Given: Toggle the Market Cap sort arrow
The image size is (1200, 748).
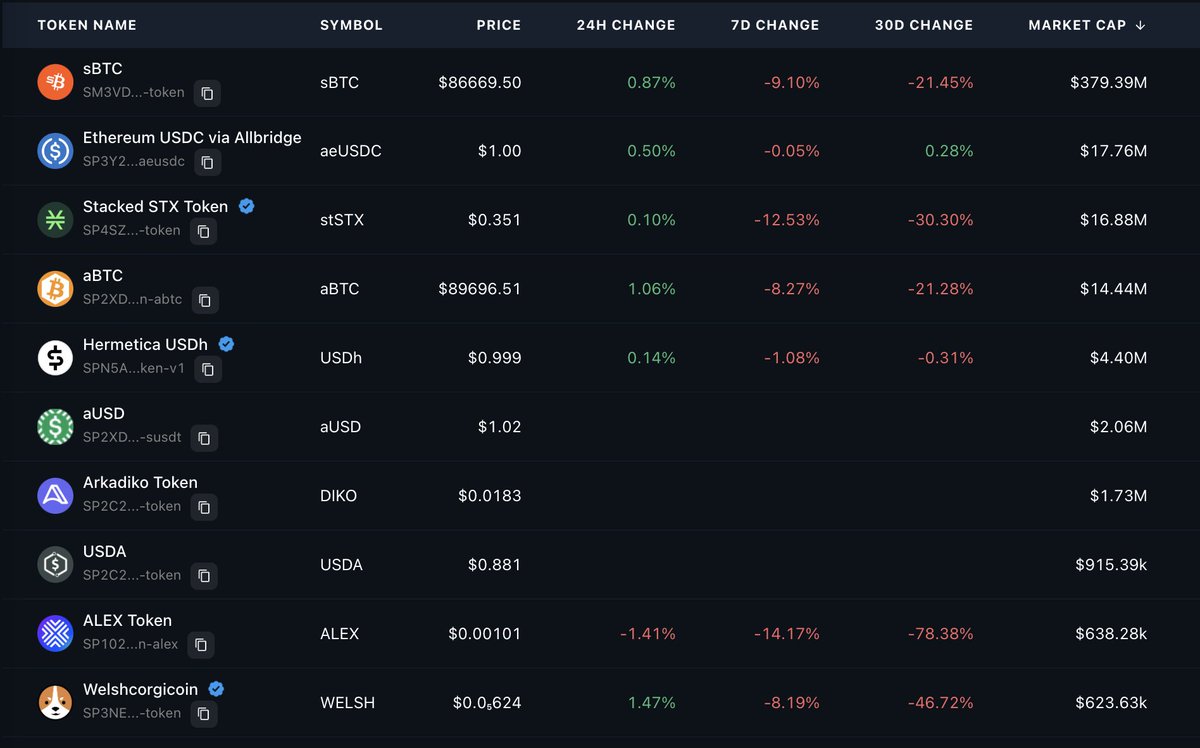Looking at the screenshot, I should (1141, 25).
